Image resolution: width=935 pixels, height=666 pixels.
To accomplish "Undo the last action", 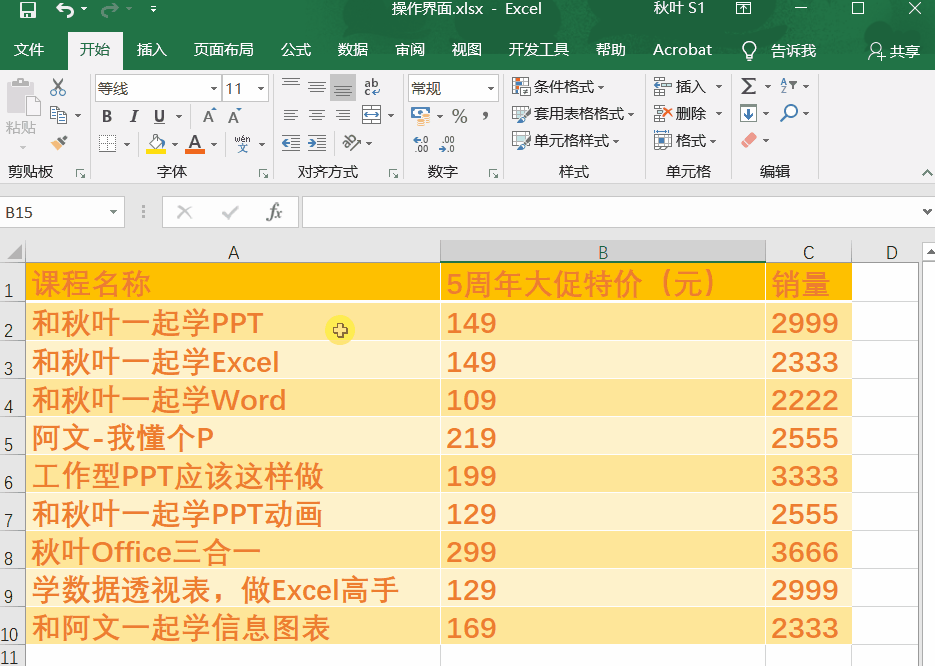I will (x=64, y=10).
